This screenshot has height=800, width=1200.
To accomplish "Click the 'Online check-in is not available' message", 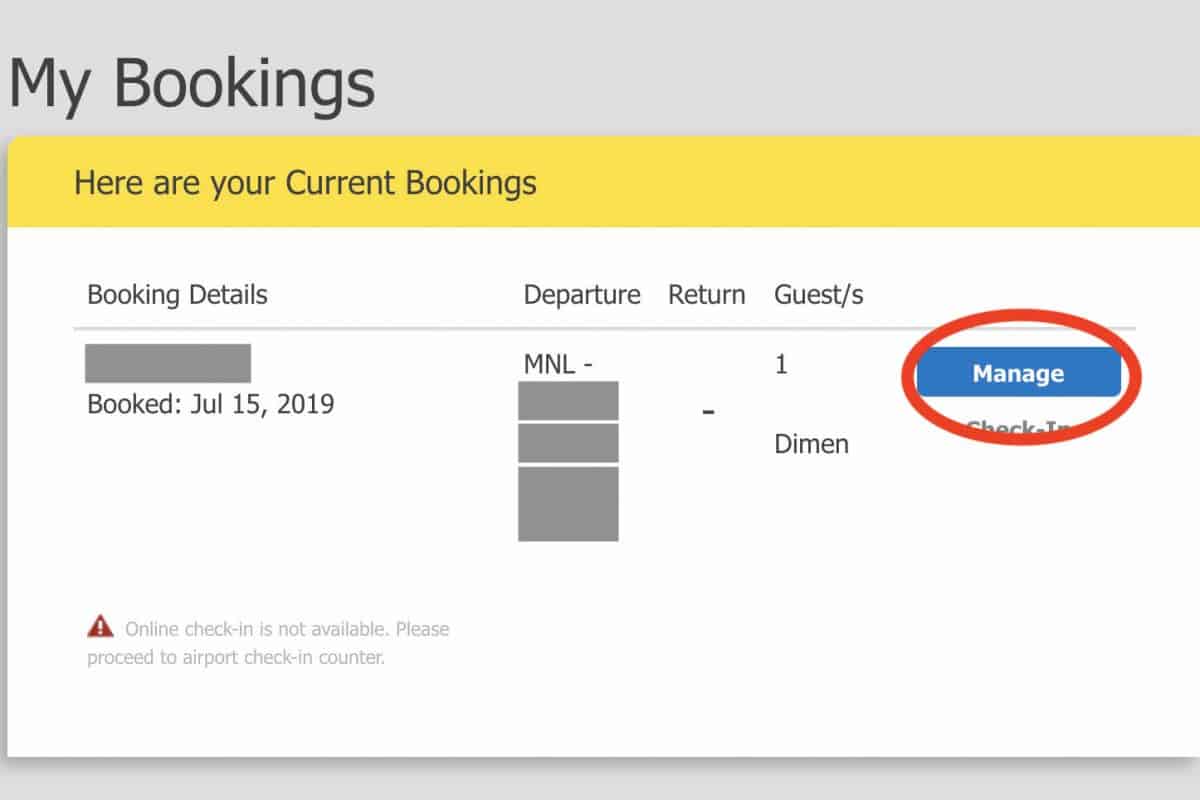I will [286, 629].
